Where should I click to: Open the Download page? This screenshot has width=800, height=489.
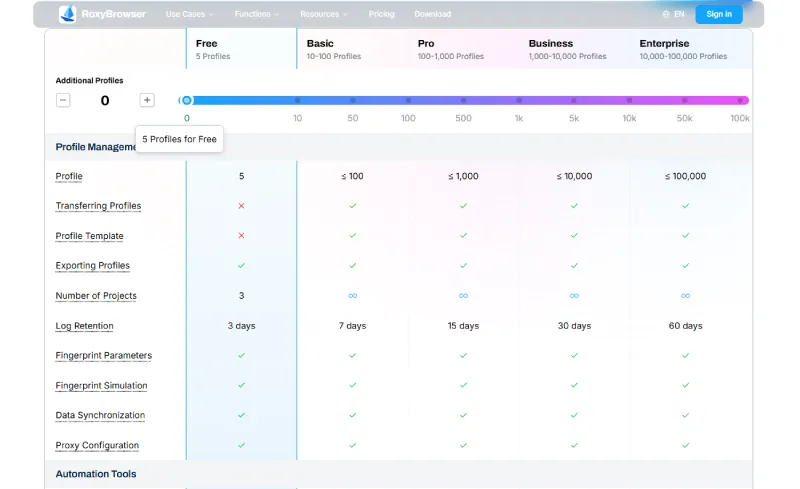pyautogui.click(x=433, y=14)
